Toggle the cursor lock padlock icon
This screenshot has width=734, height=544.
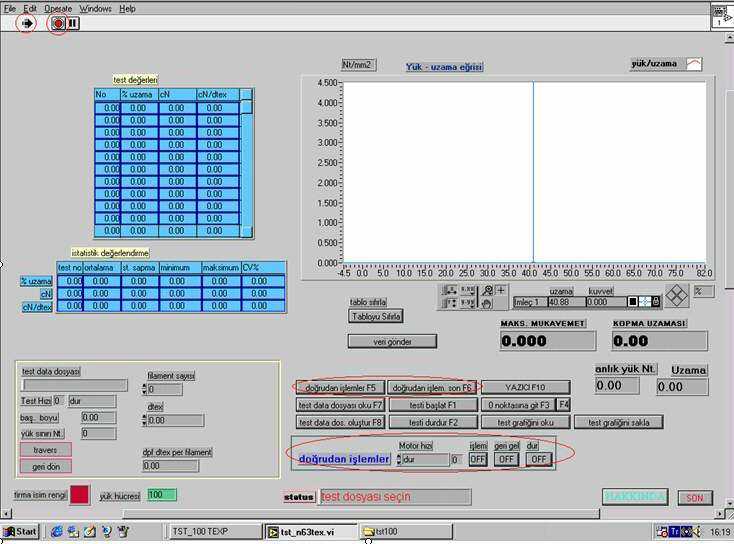click(x=656, y=302)
